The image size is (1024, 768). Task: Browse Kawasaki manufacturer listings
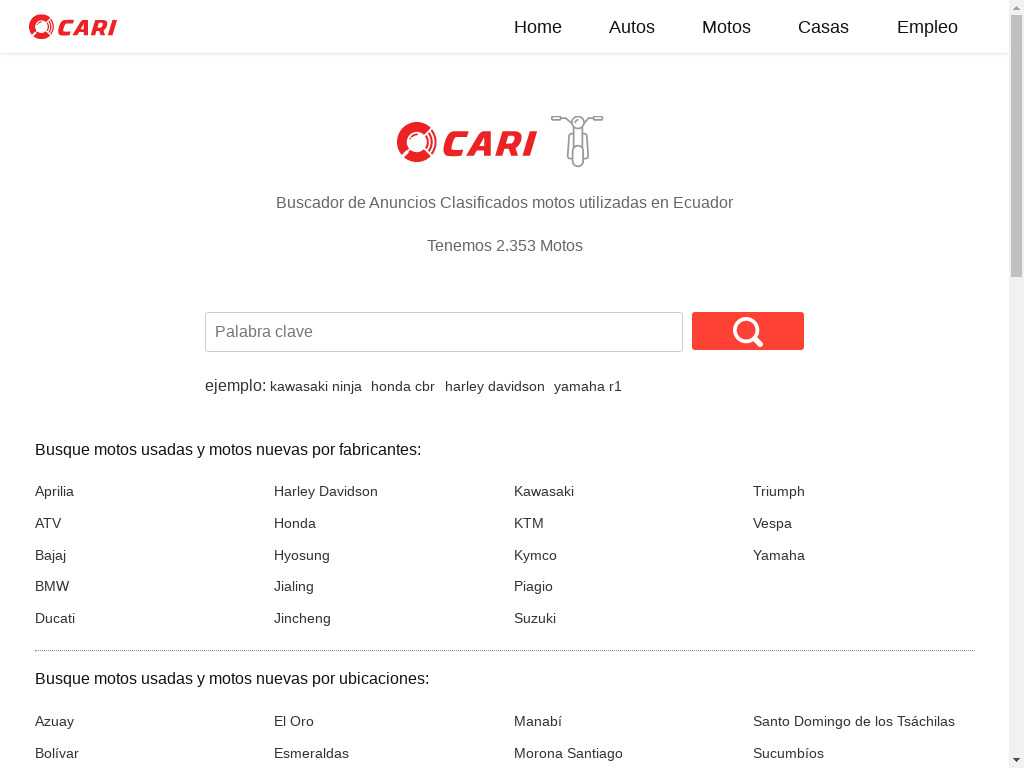tap(543, 491)
